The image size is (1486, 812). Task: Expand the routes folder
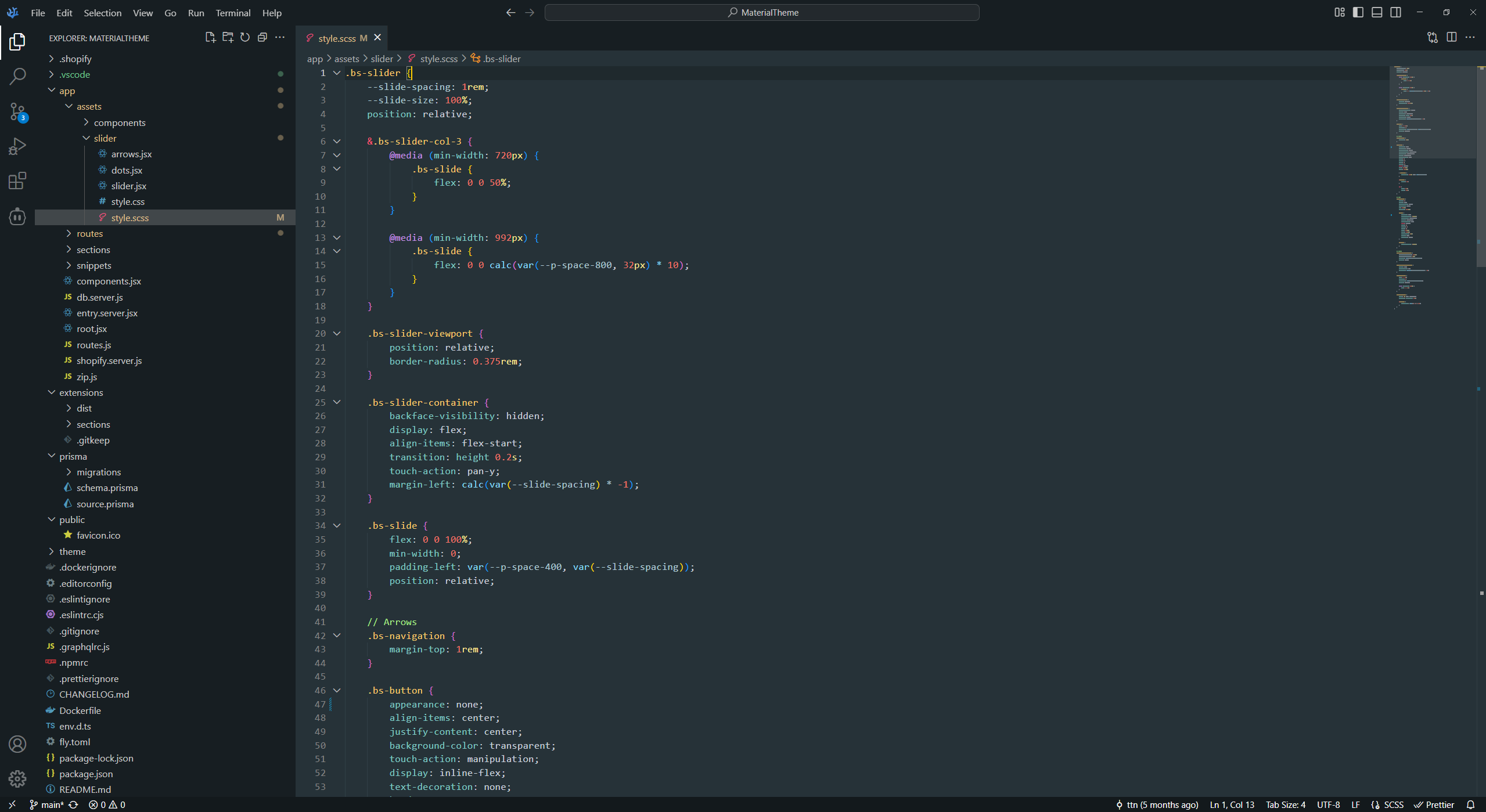pos(89,233)
